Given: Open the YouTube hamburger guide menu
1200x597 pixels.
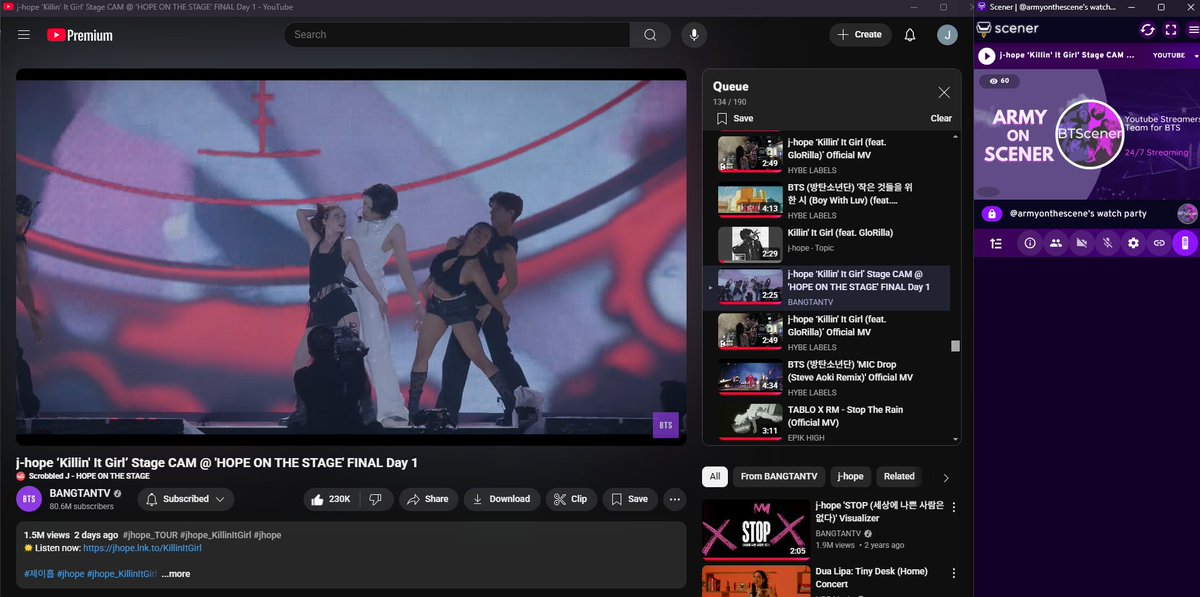Looking at the screenshot, I should pos(24,35).
